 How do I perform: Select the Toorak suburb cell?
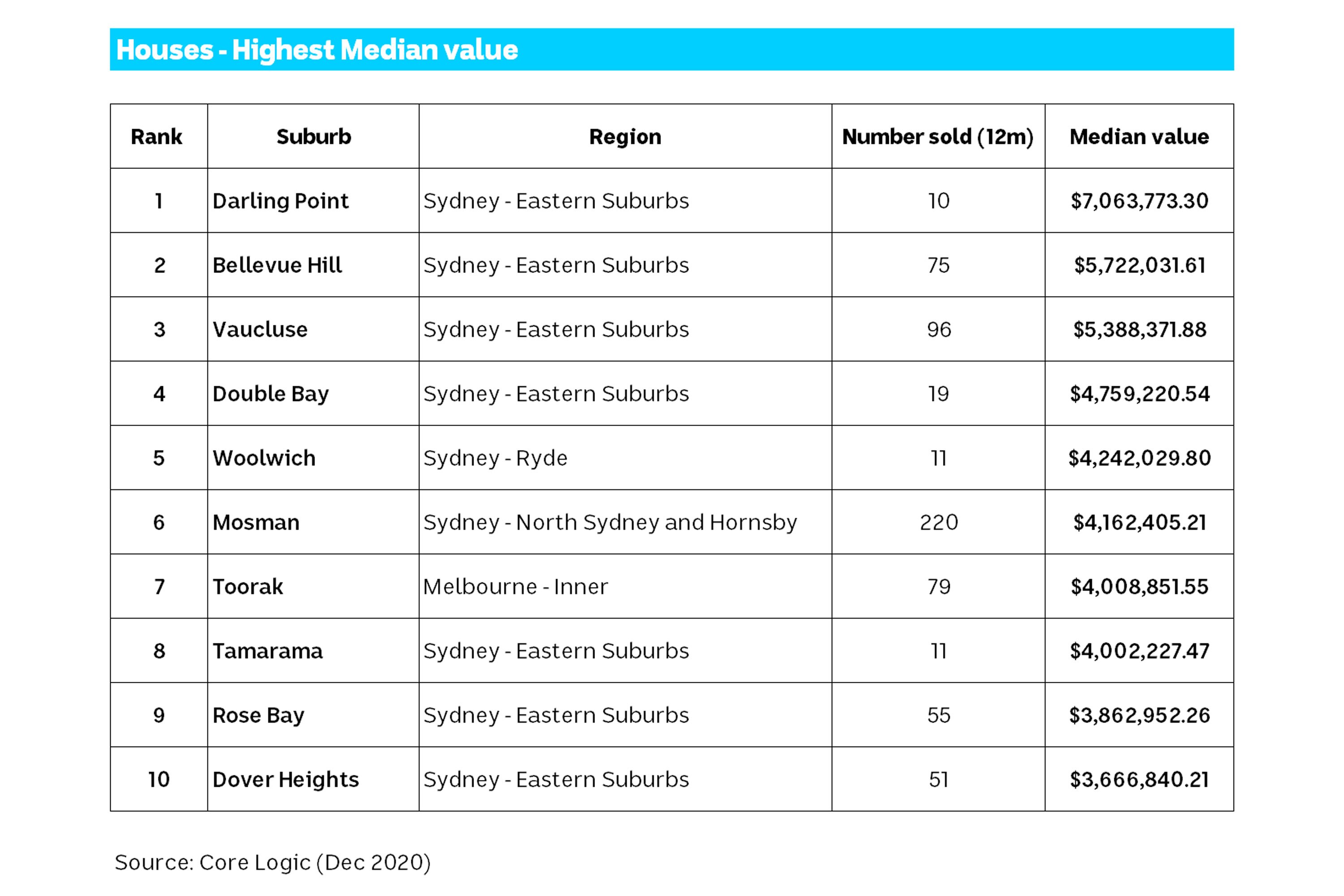(248, 587)
